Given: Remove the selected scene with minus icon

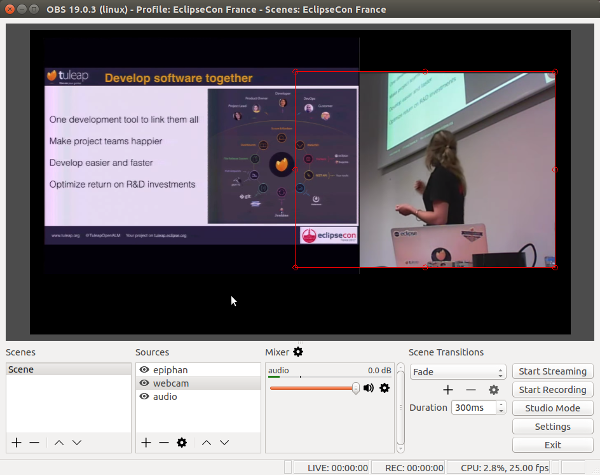Looking at the screenshot, I should click(34, 442).
